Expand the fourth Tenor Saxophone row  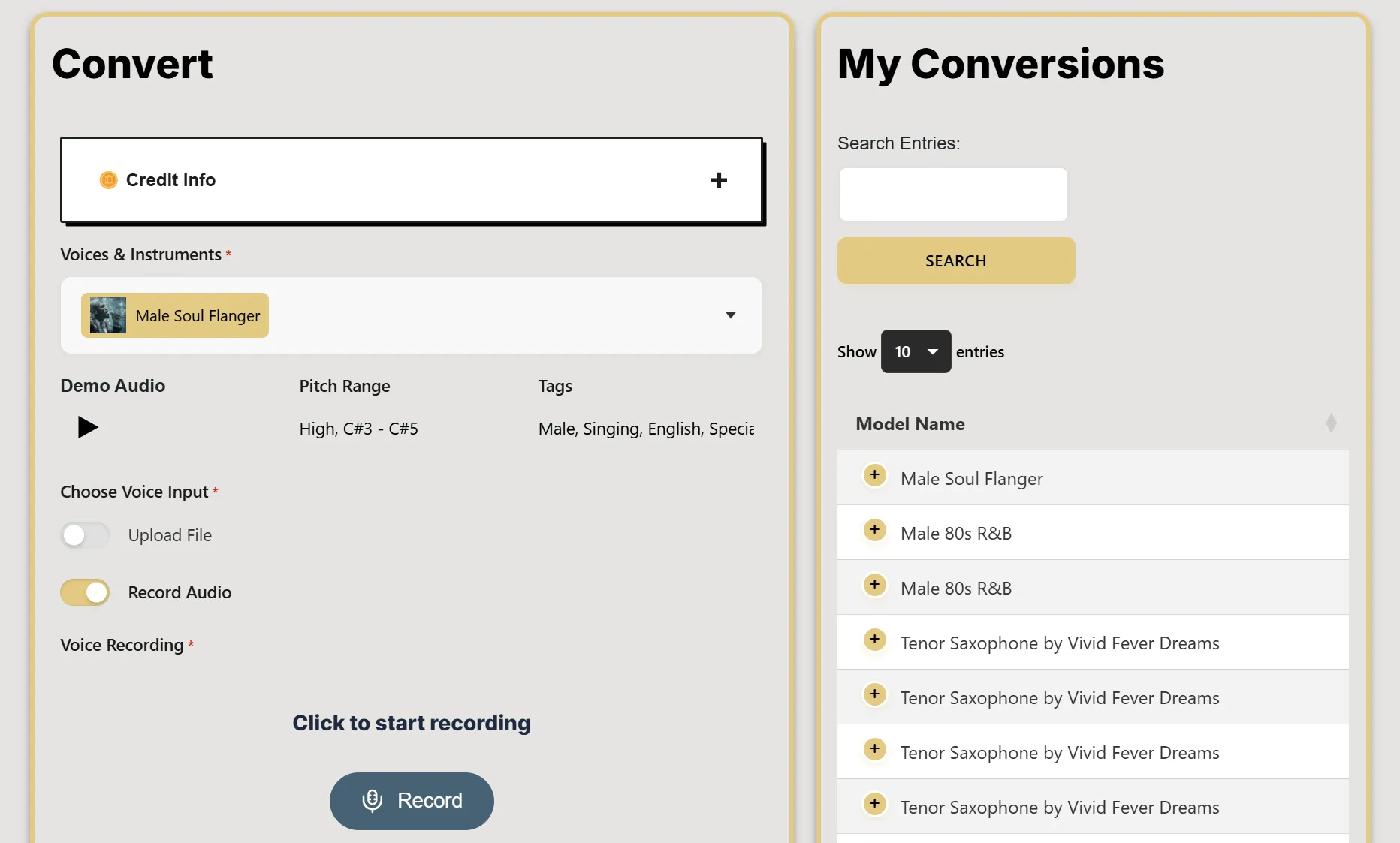pos(874,804)
